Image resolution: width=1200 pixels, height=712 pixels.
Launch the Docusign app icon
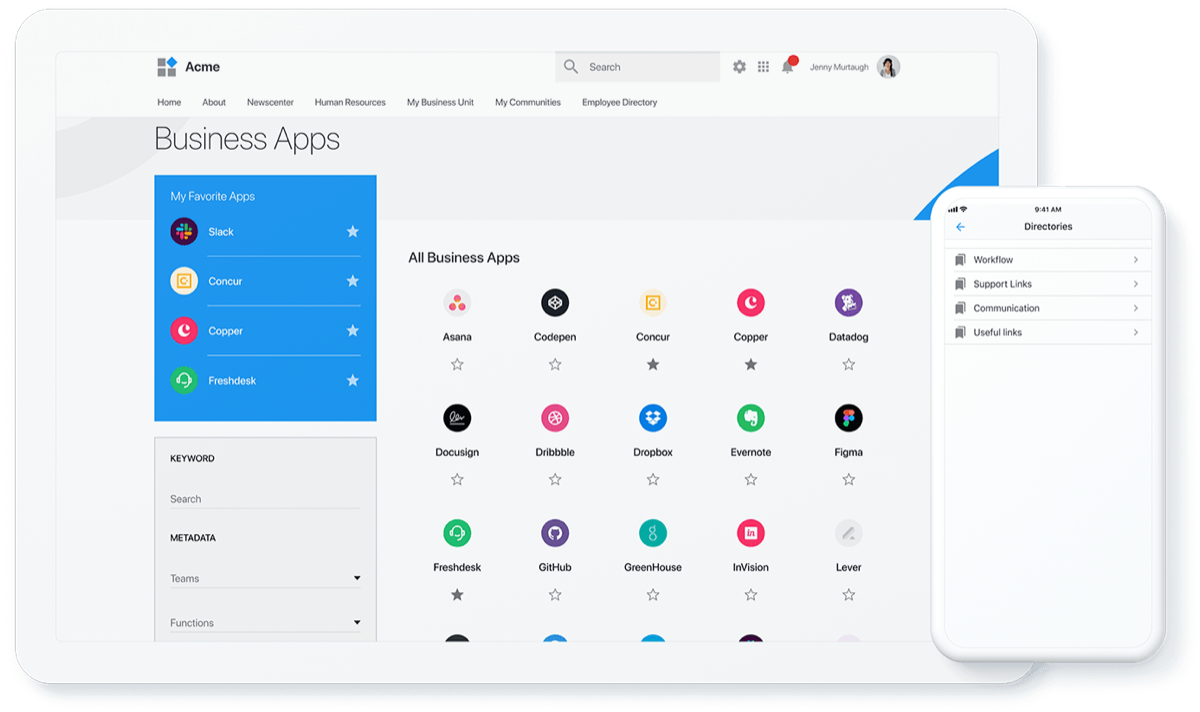click(457, 418)
